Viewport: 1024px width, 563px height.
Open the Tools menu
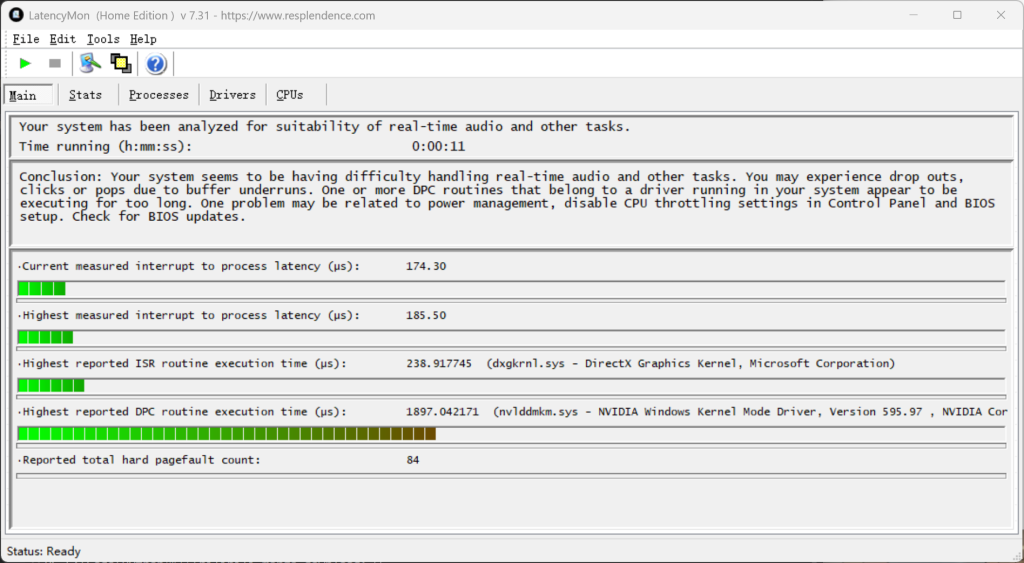pyautogui.click(x=103, y=39)
